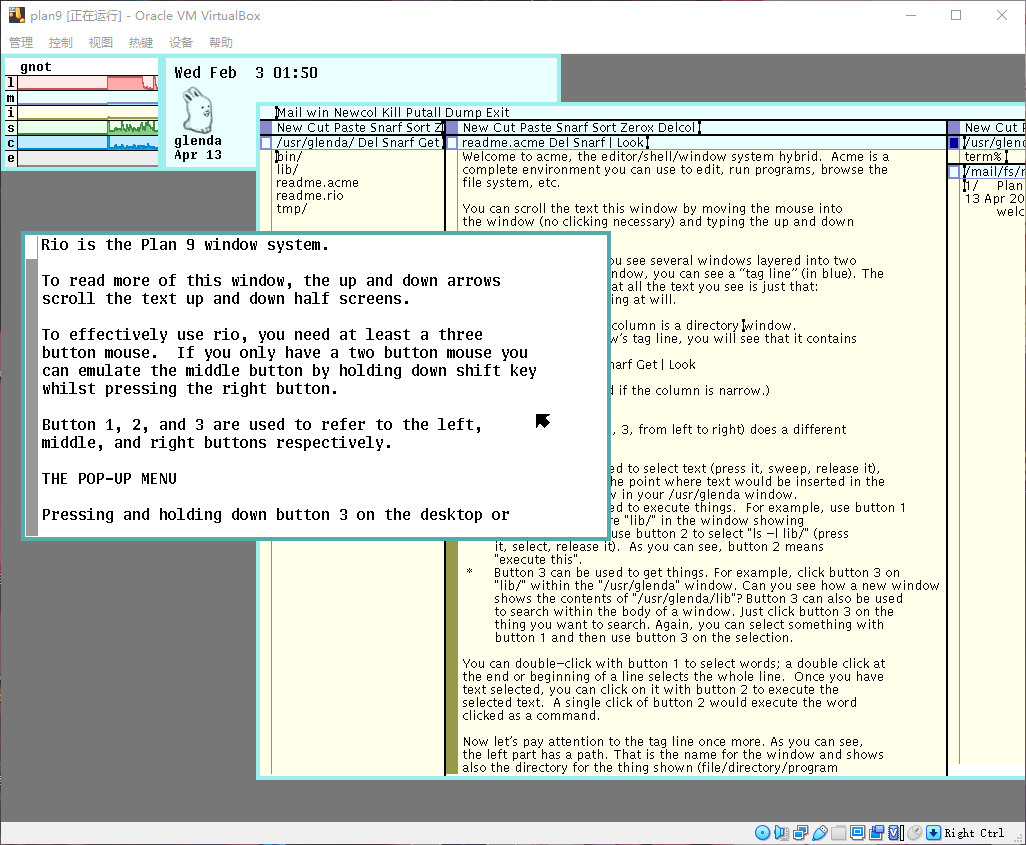Click the shared folders status icon
This screenshot has width=1026, height=845.
click(x=839, y=833)
